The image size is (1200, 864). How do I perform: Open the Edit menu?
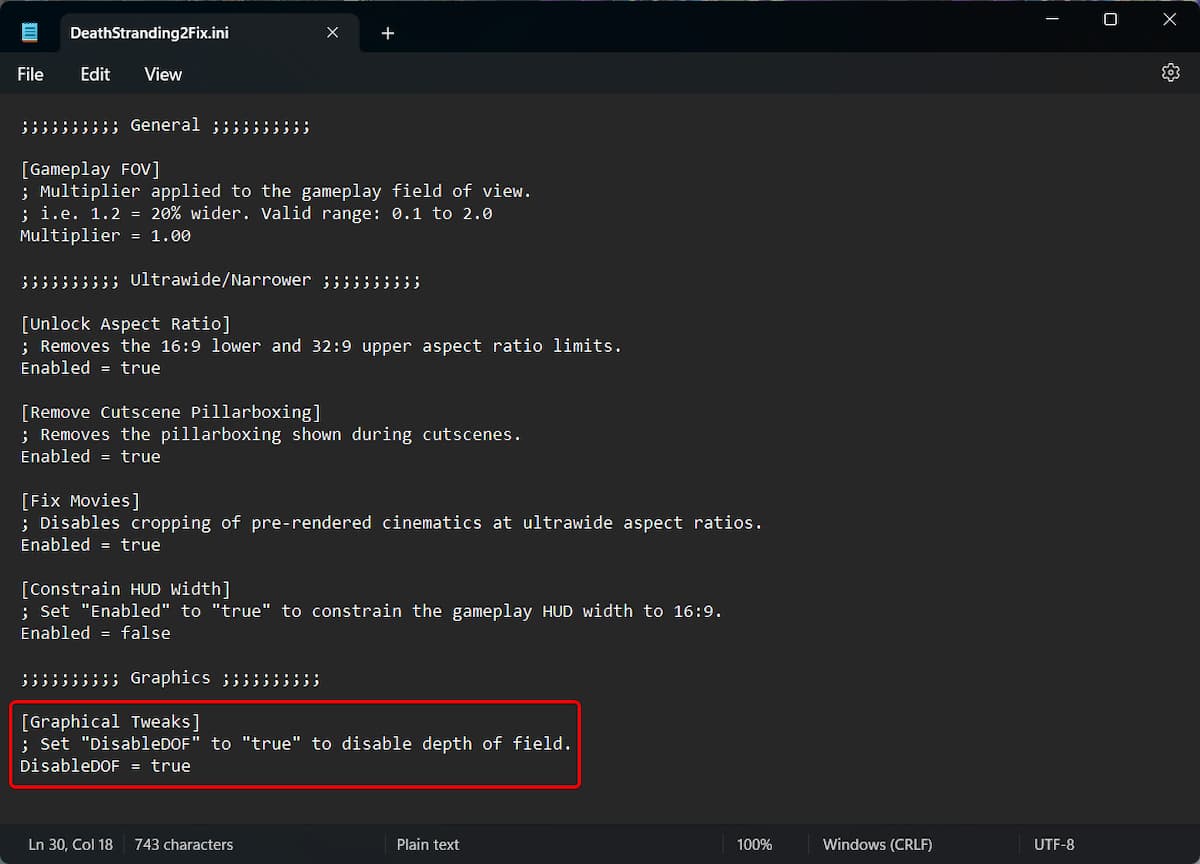click(x=95, y=74)
